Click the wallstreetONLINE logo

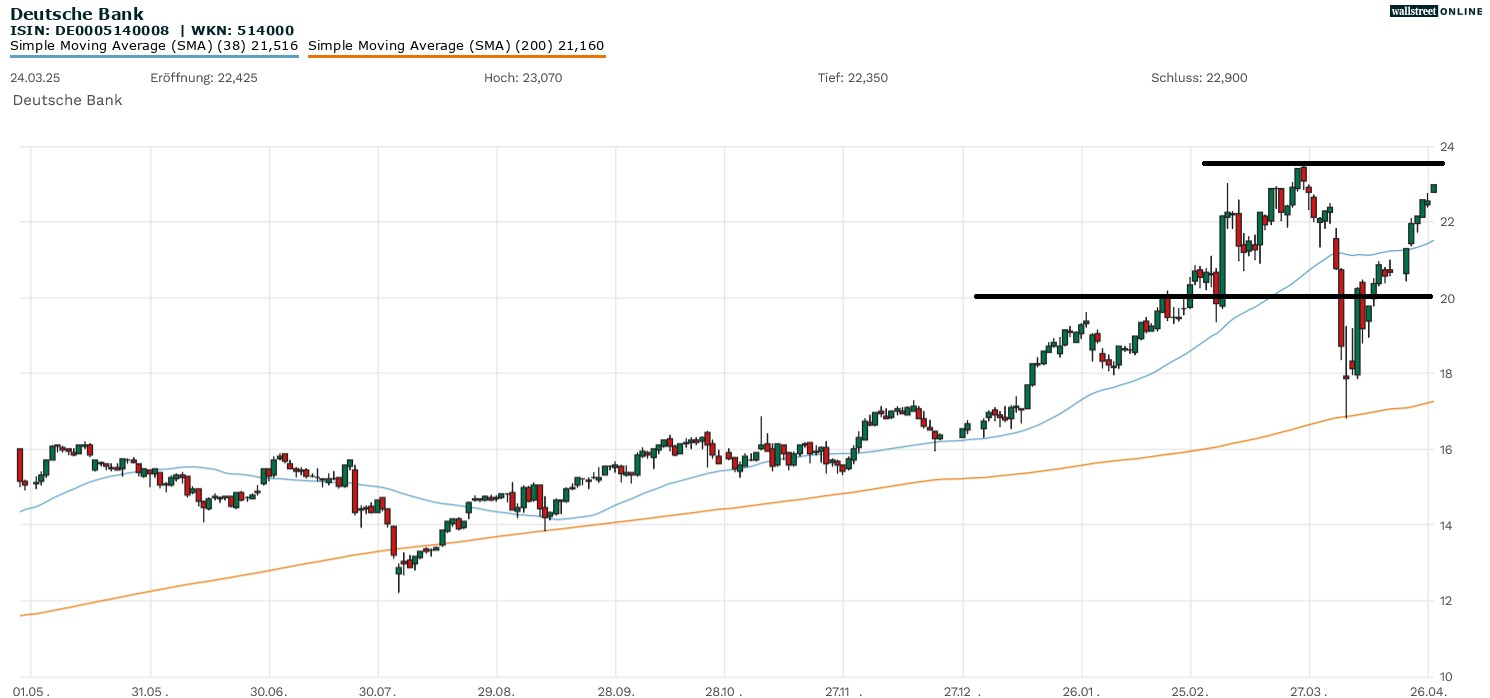pyautogui.click(x=1437, y=11)
